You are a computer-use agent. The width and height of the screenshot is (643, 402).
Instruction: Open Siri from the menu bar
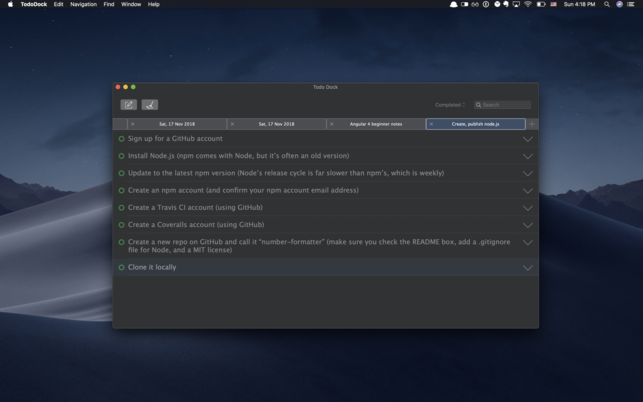619,4
